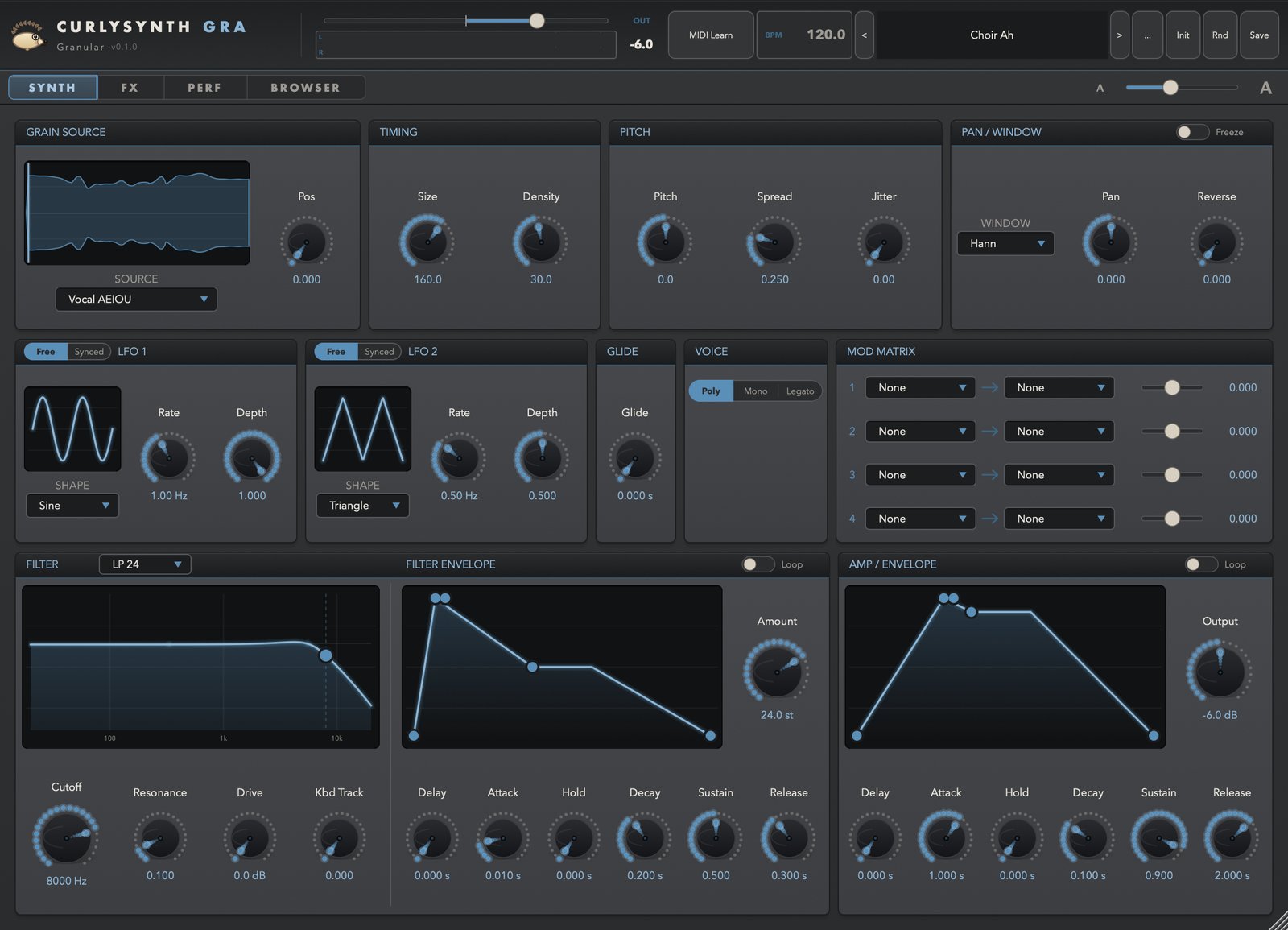Toggle the Freeze switch
Viewport: 1288px width, 930px height.
pos(1192,132)
